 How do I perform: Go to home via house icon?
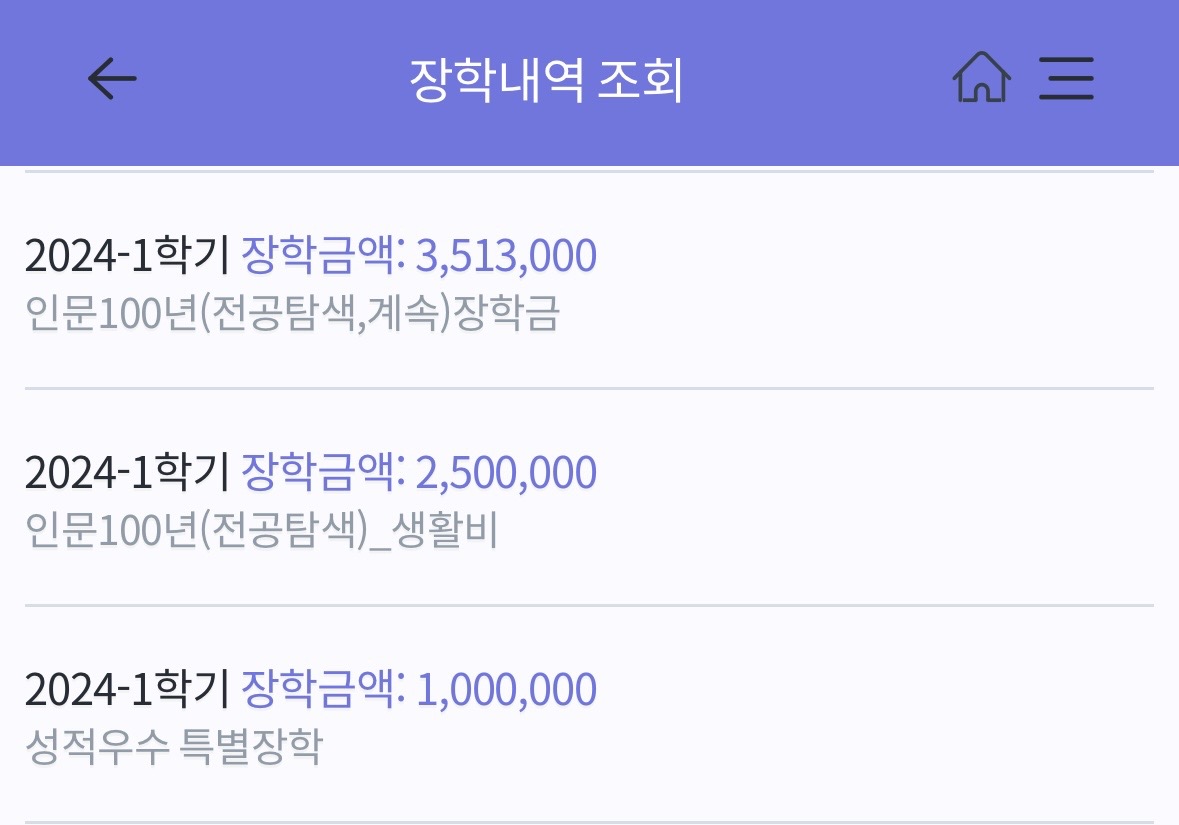coord(981,78)
